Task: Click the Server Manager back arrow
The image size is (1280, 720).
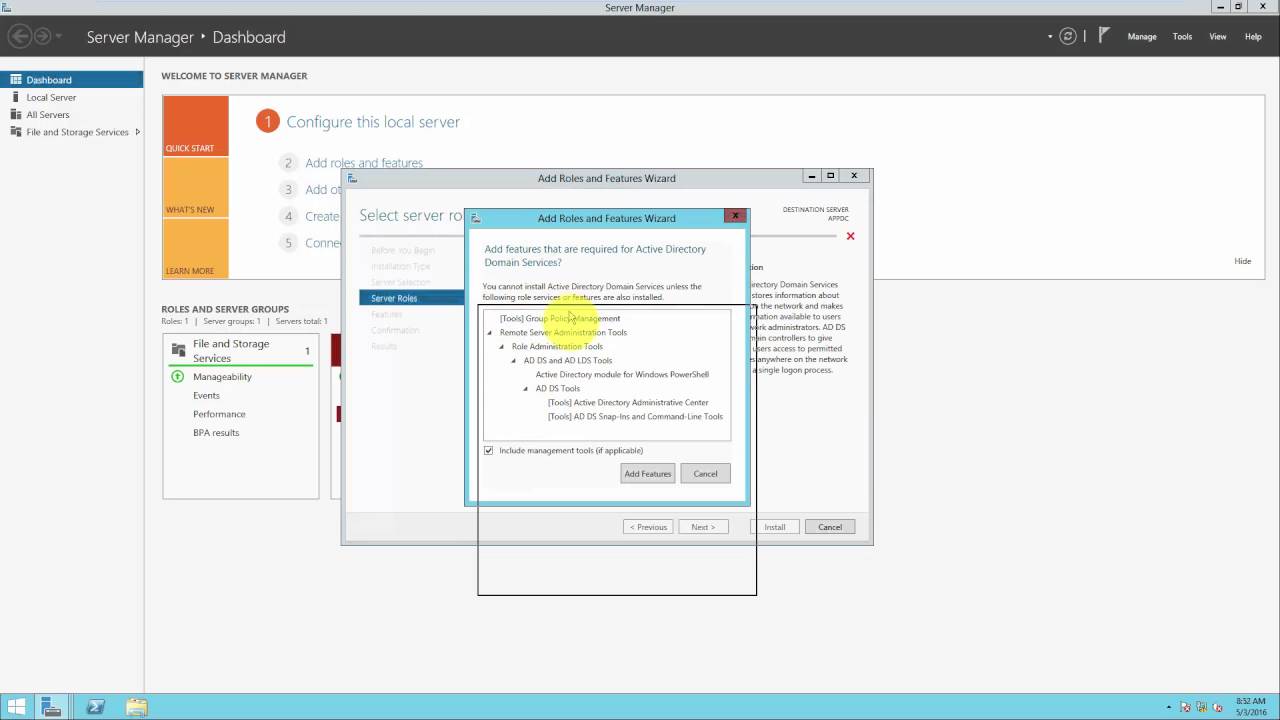Action: pyautogui.click(x=19, y=37)
